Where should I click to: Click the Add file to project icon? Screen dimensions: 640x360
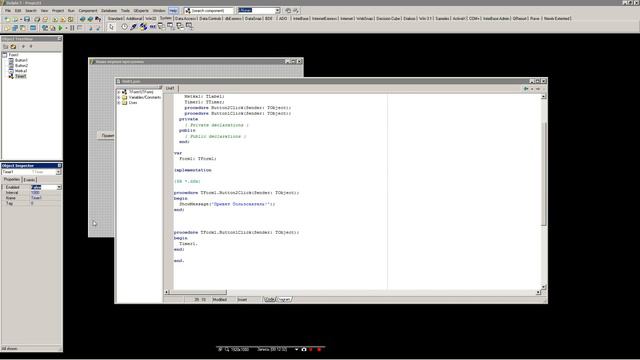point(55,19)
